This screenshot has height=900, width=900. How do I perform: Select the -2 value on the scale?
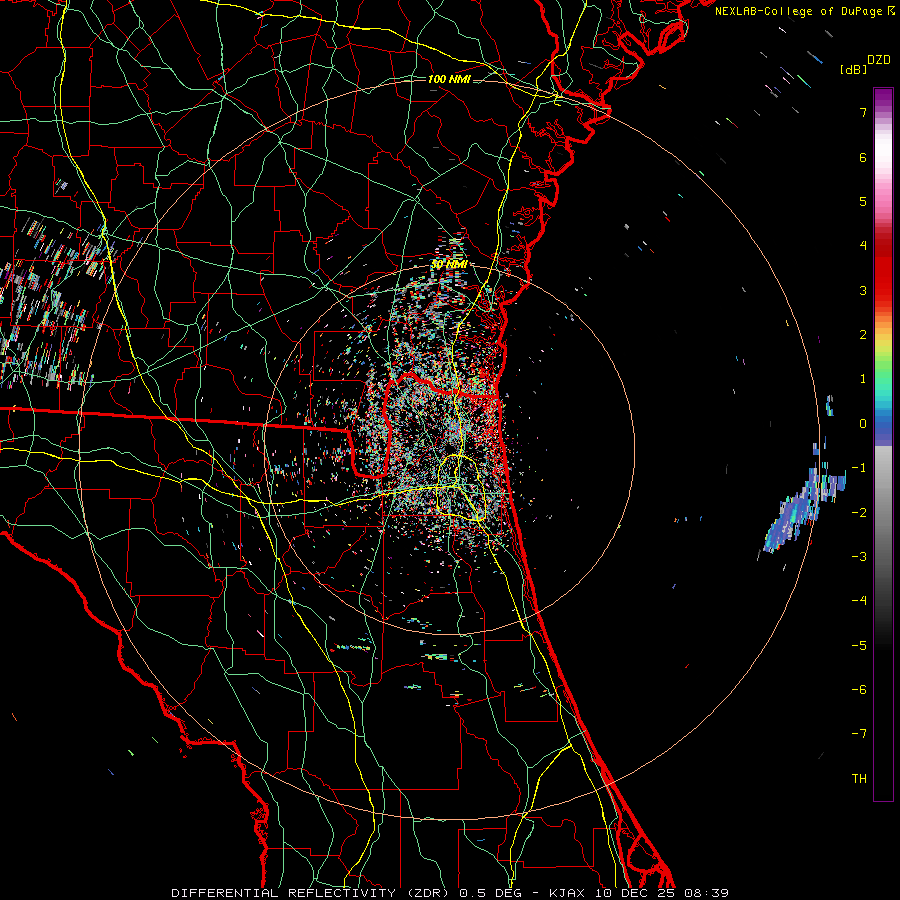(x=859, y=512)
